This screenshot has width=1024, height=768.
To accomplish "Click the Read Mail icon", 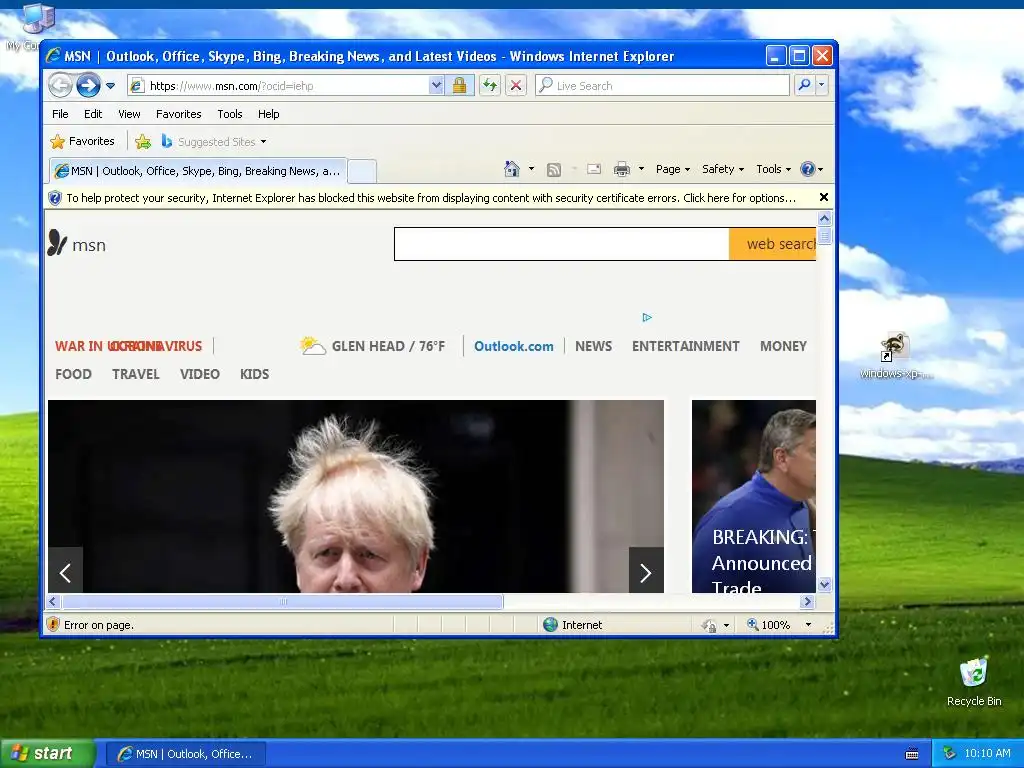I will (x=594, y=169).
